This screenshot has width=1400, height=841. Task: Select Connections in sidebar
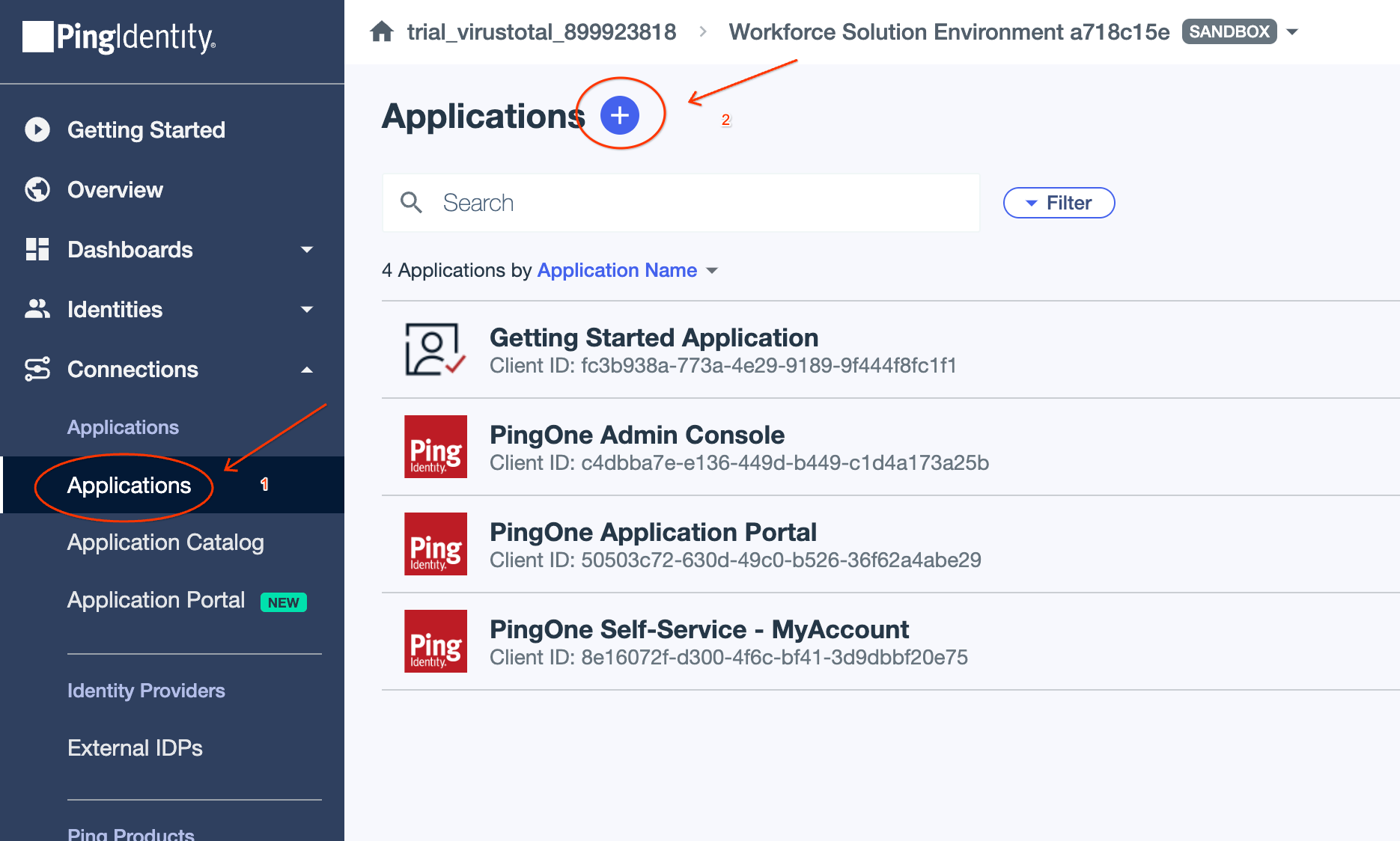pyautogui.click(x=133, y=369)
